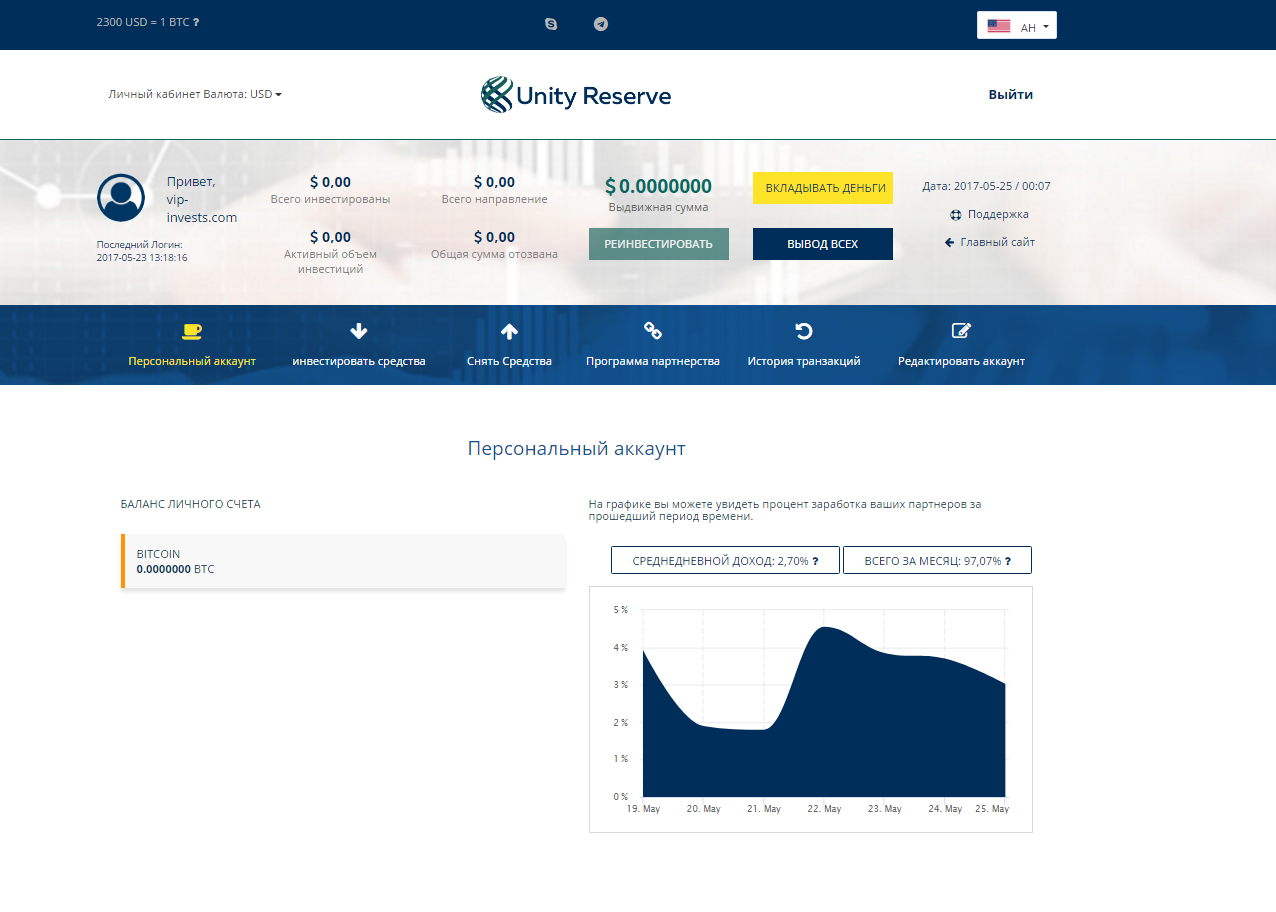
Task: Select the edit pencil icon for Редактировать аккаунт
Action: tap(960, 330)
